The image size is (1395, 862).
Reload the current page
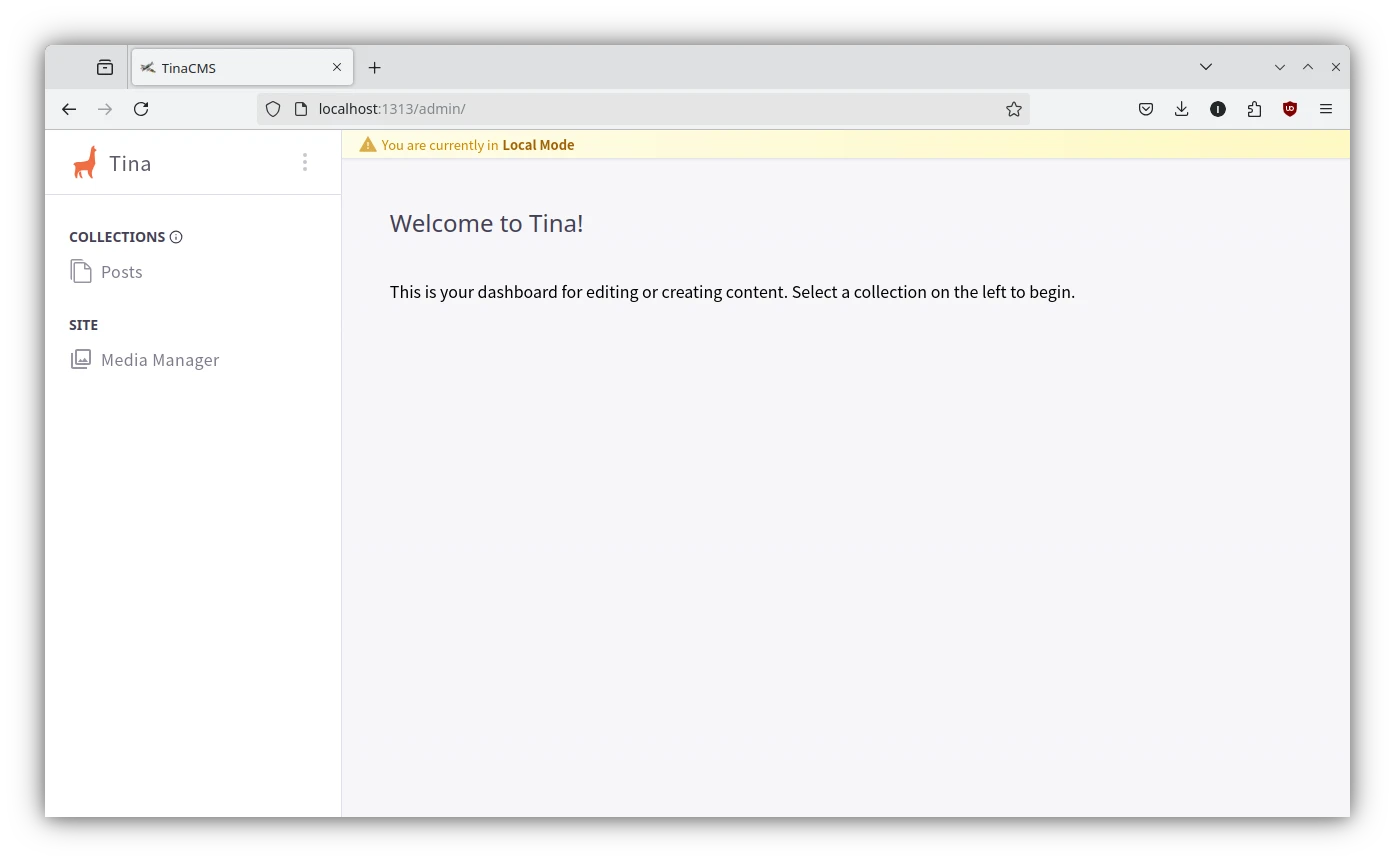(141, 109)
